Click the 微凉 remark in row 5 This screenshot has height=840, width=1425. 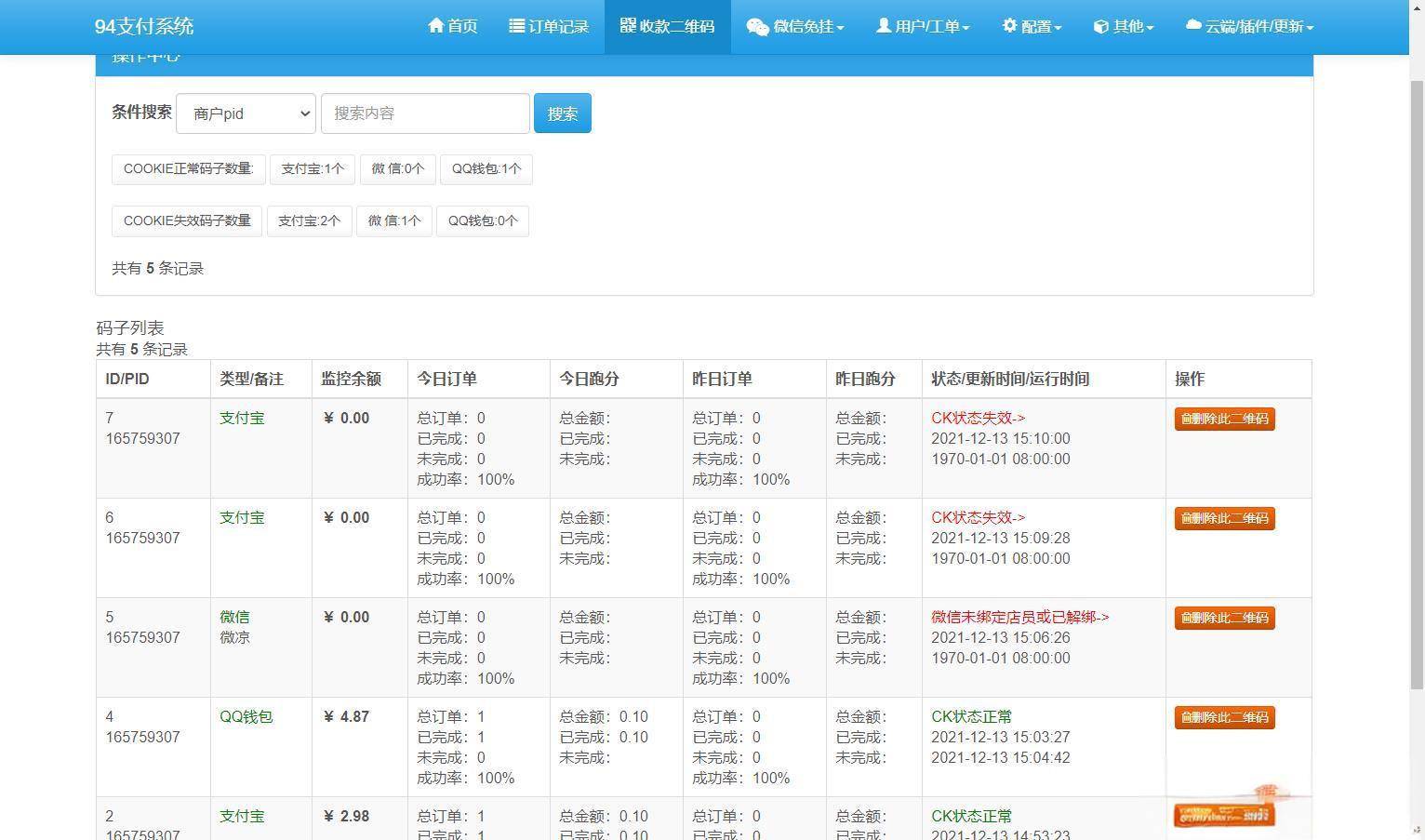tap(234, 638)
